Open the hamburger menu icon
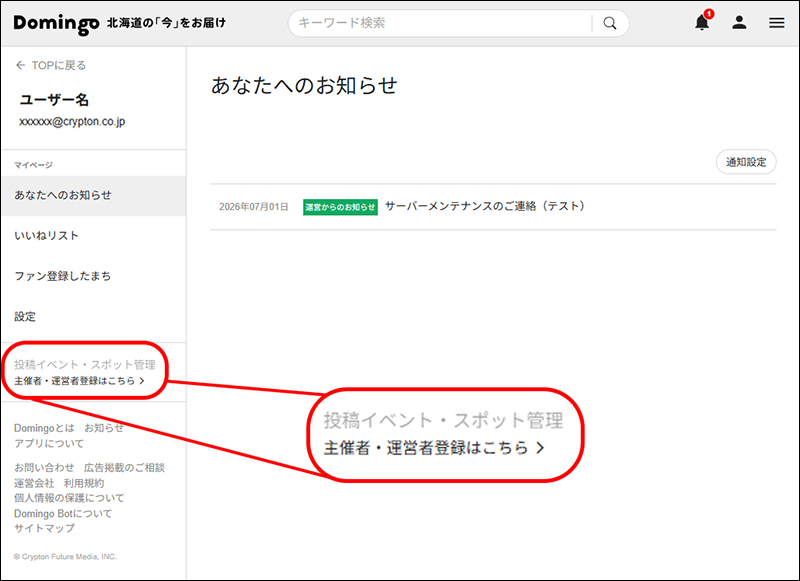This screenshot has width=800, height=581. point(777,23)
